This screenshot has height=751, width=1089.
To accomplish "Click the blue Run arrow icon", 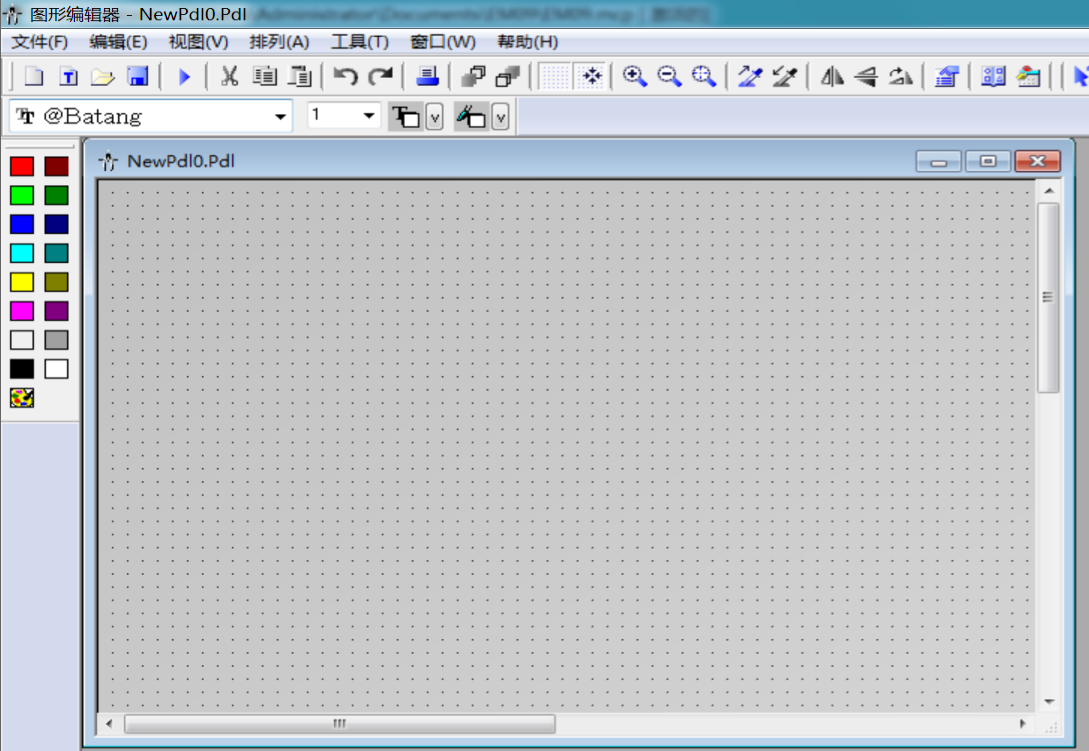I will click(184, 77).
